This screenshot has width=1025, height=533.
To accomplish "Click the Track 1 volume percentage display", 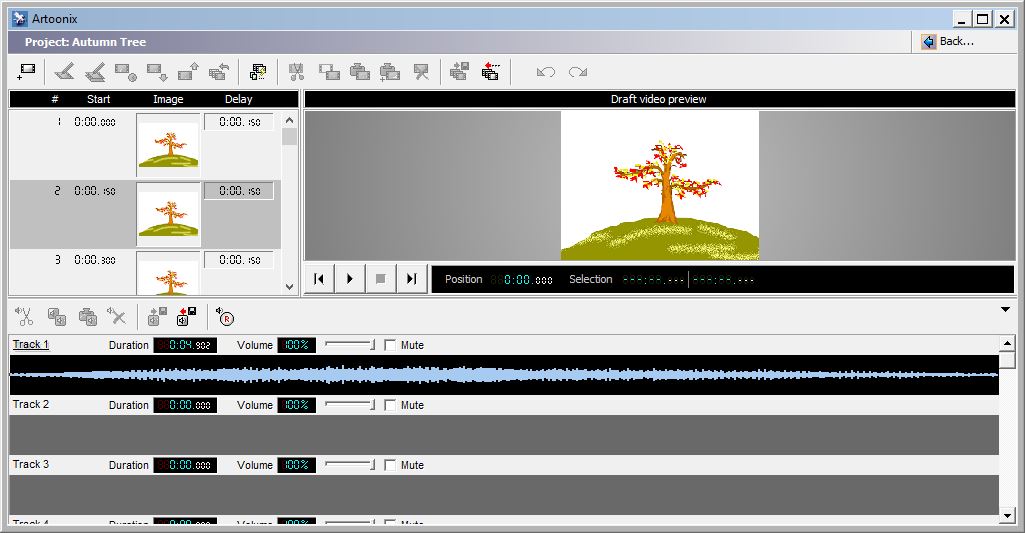I will click(x=296, y=345).
